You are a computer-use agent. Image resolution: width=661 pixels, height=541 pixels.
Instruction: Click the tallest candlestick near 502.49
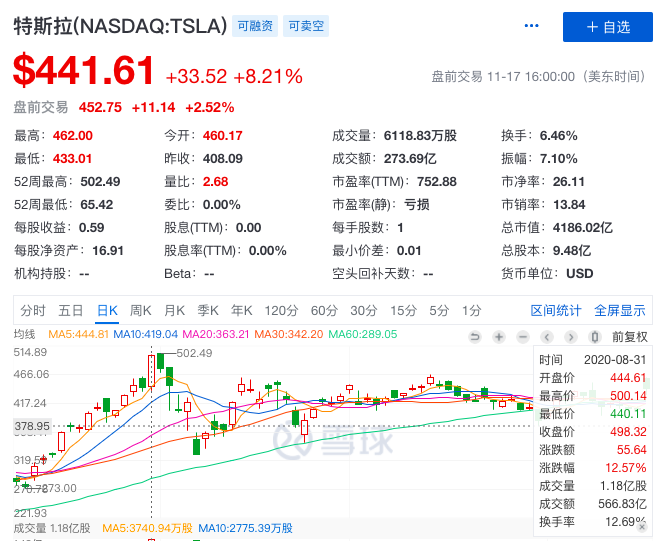[152, 371]
